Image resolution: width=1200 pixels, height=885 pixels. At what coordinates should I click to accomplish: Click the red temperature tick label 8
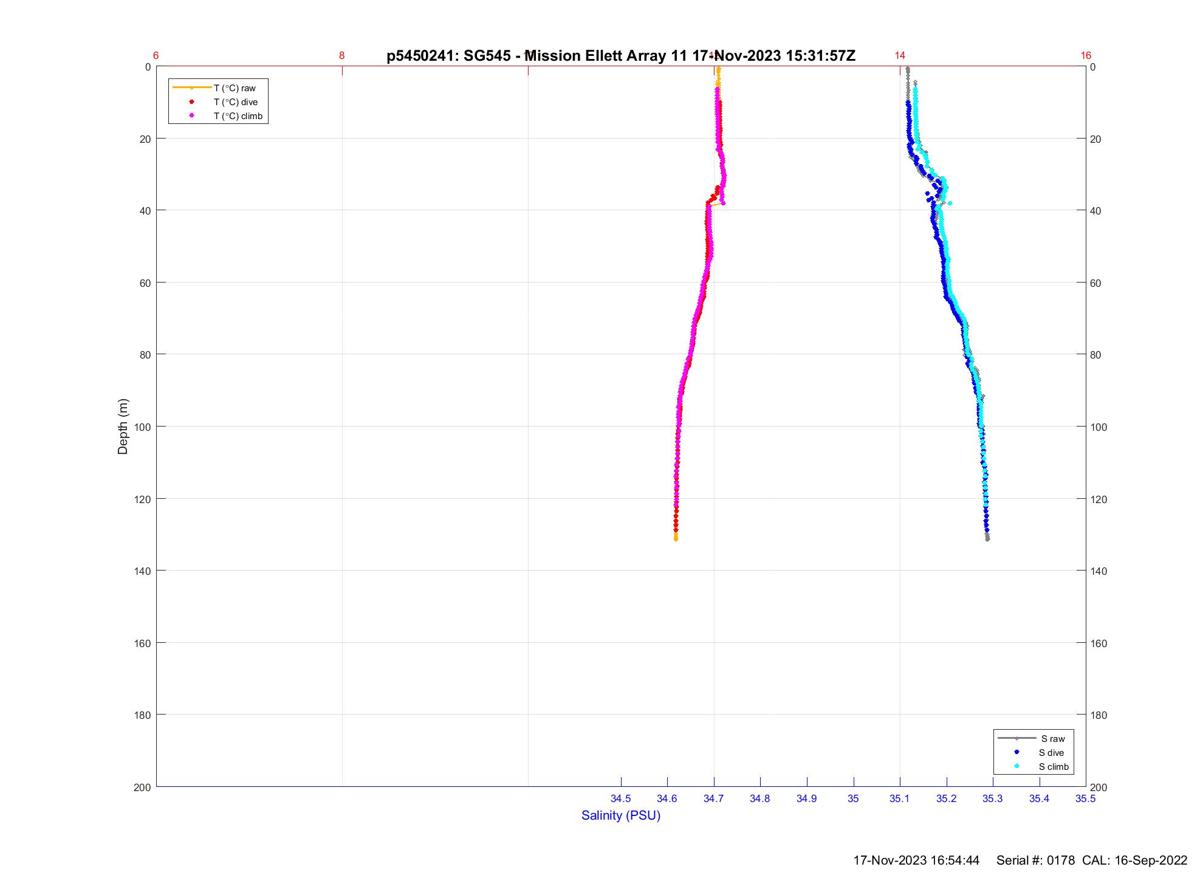(342, 56)
